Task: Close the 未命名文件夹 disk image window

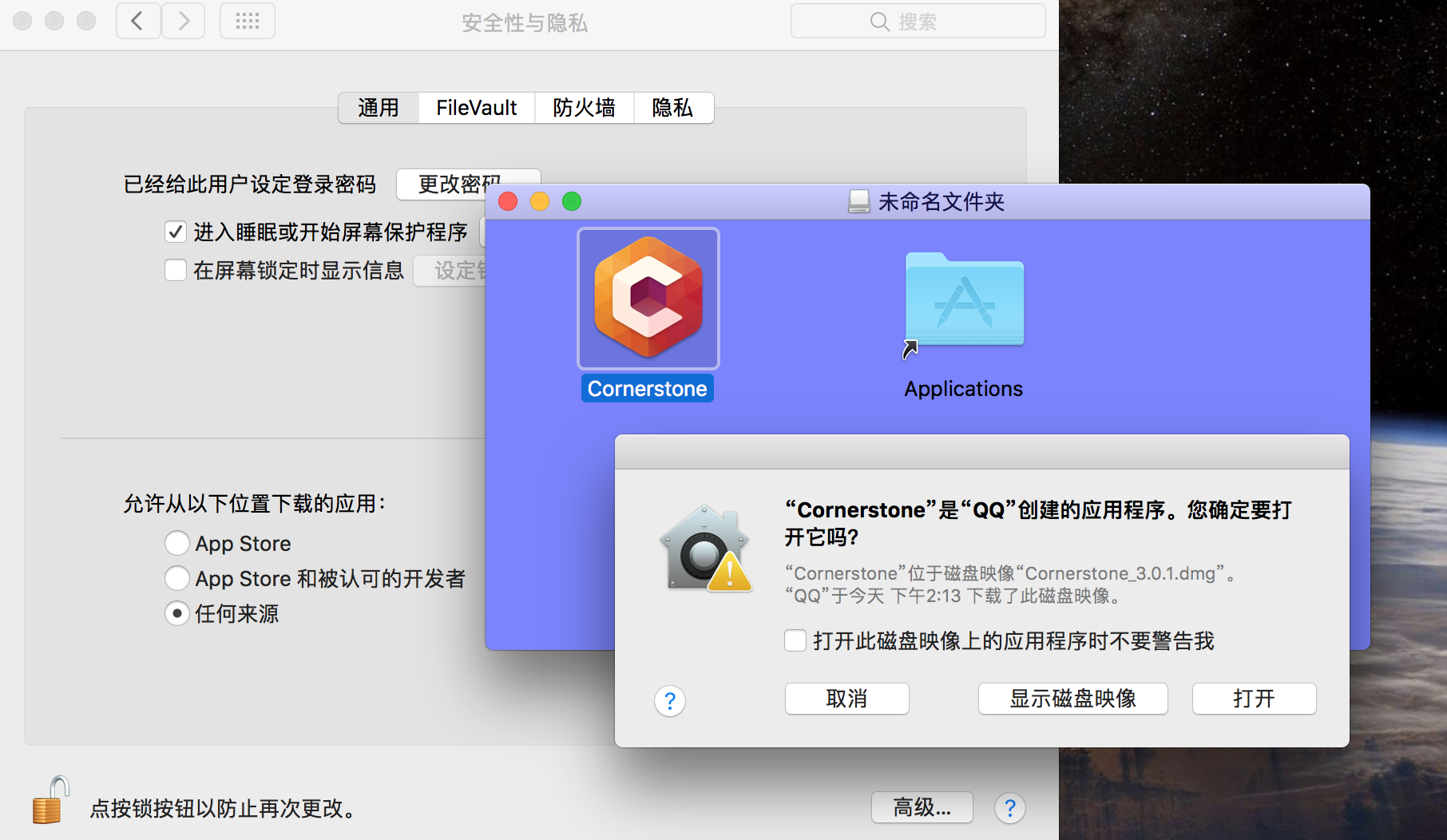Action: (508, 201)
